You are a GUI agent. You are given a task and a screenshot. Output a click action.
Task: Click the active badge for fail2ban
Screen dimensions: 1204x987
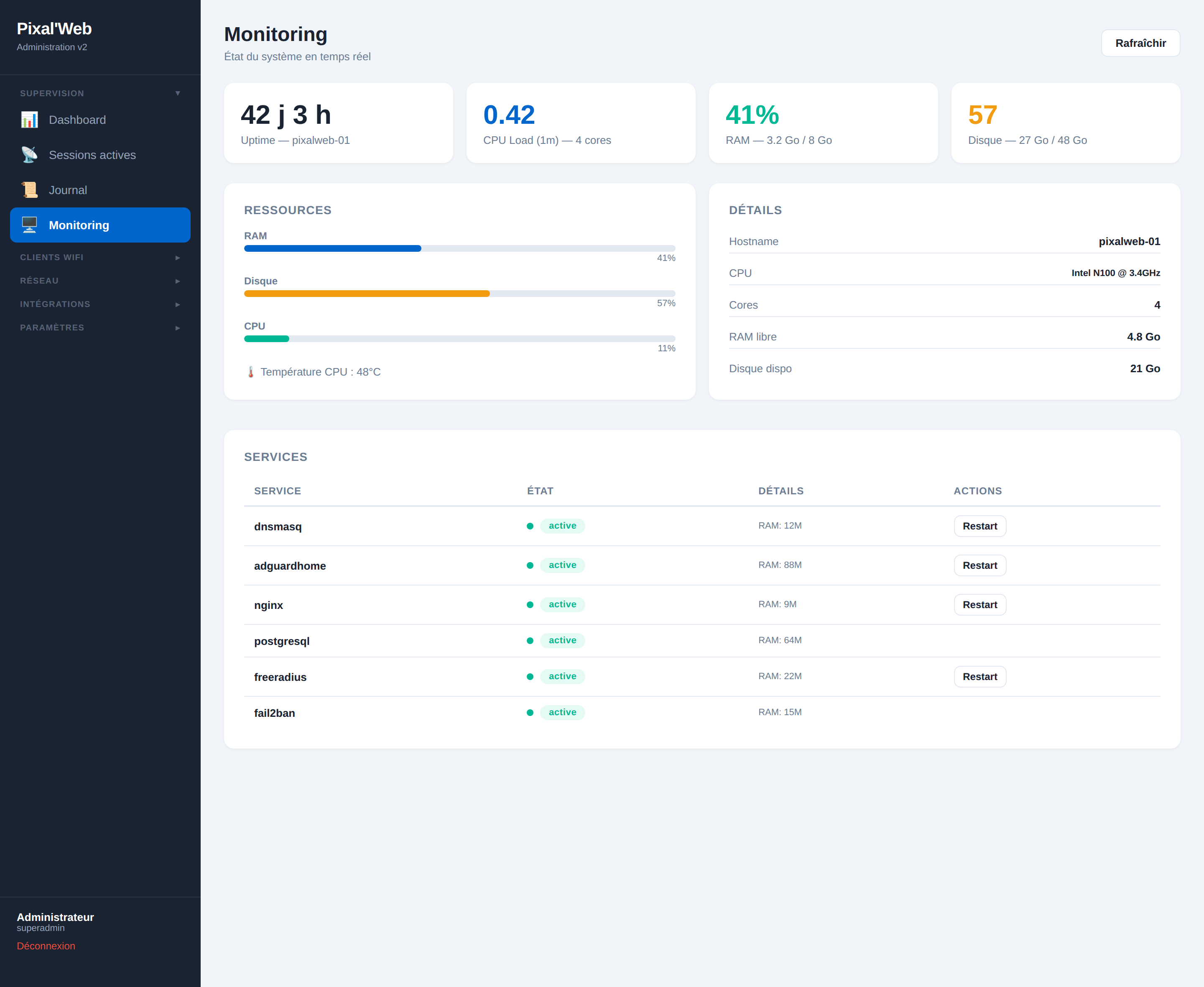pyautogui.click(x=563, y=712)
